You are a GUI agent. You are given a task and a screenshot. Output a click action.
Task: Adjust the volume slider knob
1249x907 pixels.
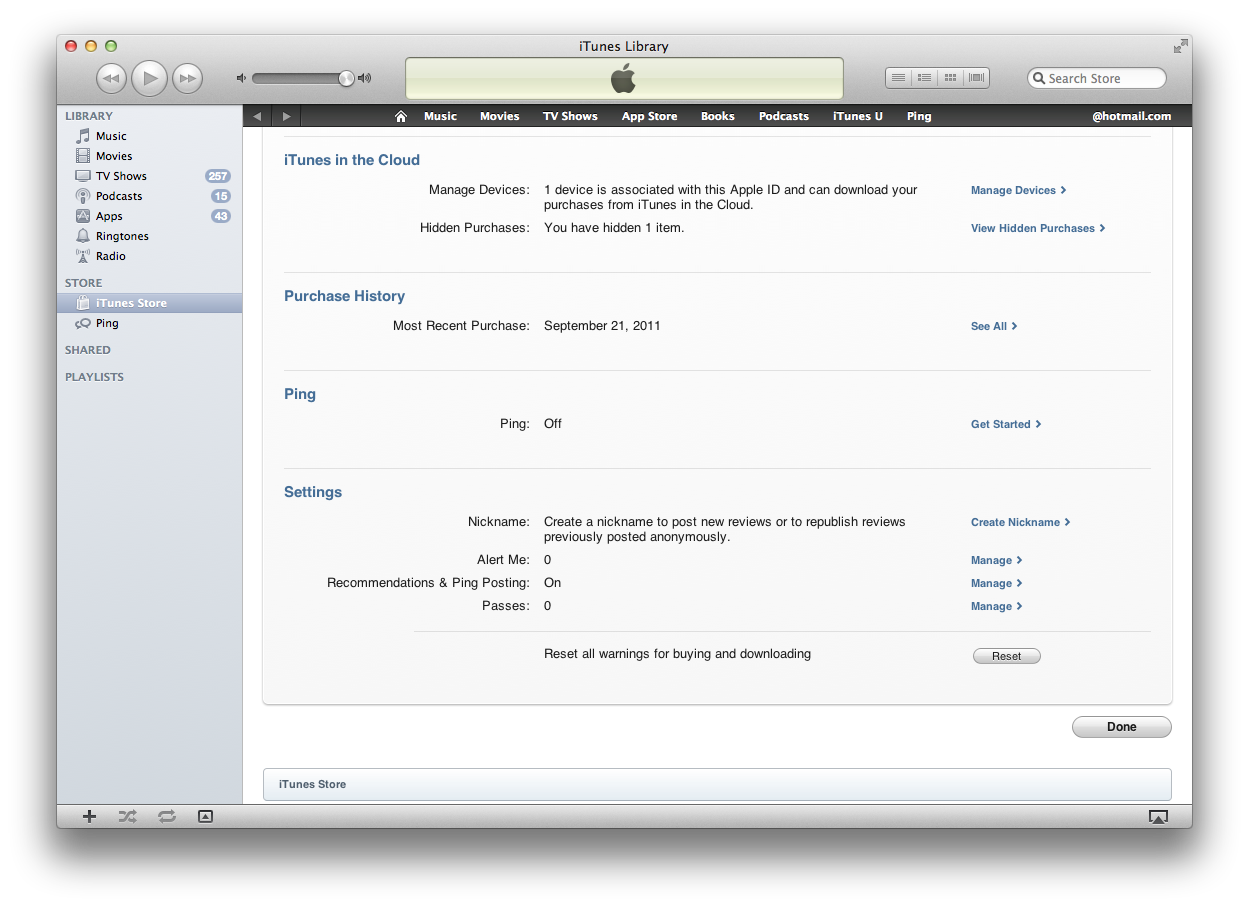pyautogui.click(x=346, y=78)
